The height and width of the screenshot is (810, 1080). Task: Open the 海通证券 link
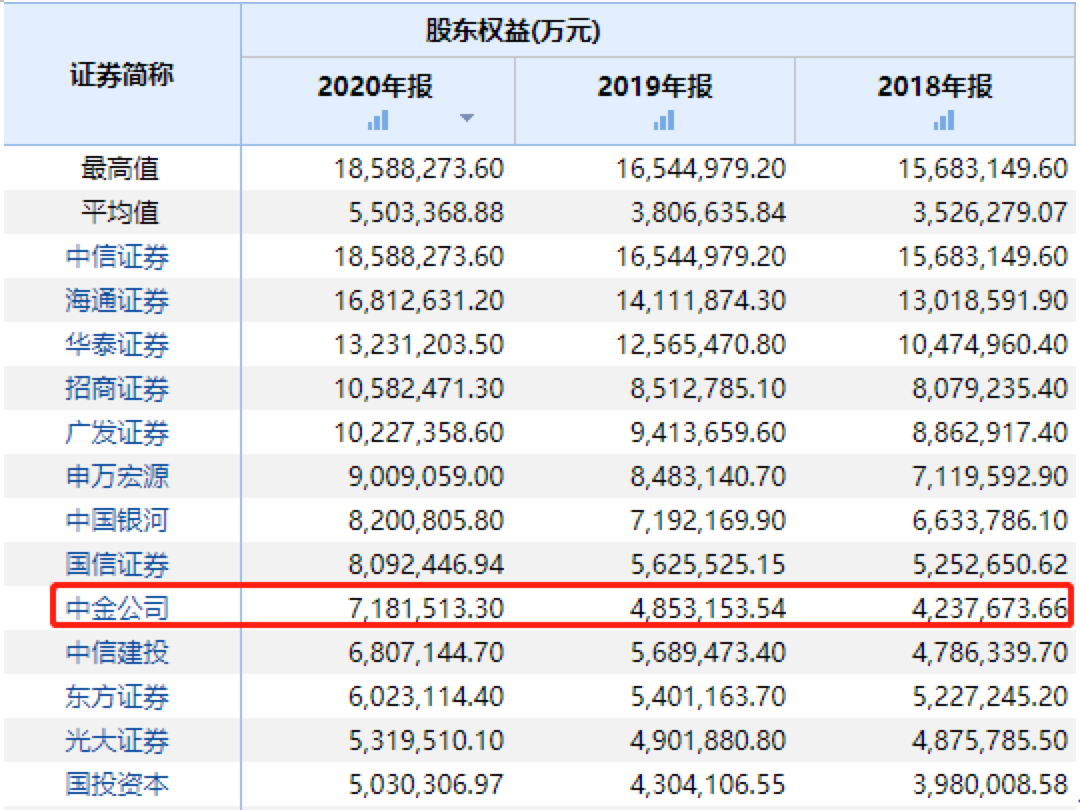click(118, 301)
